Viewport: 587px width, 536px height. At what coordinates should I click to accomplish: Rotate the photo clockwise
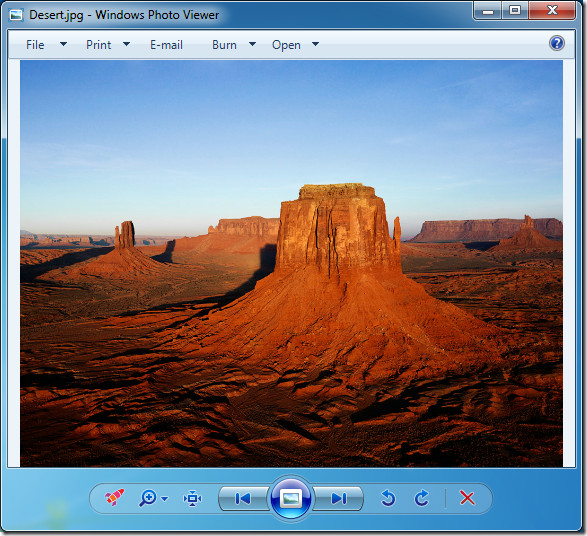pyautogui.click(x=422, y=498)
